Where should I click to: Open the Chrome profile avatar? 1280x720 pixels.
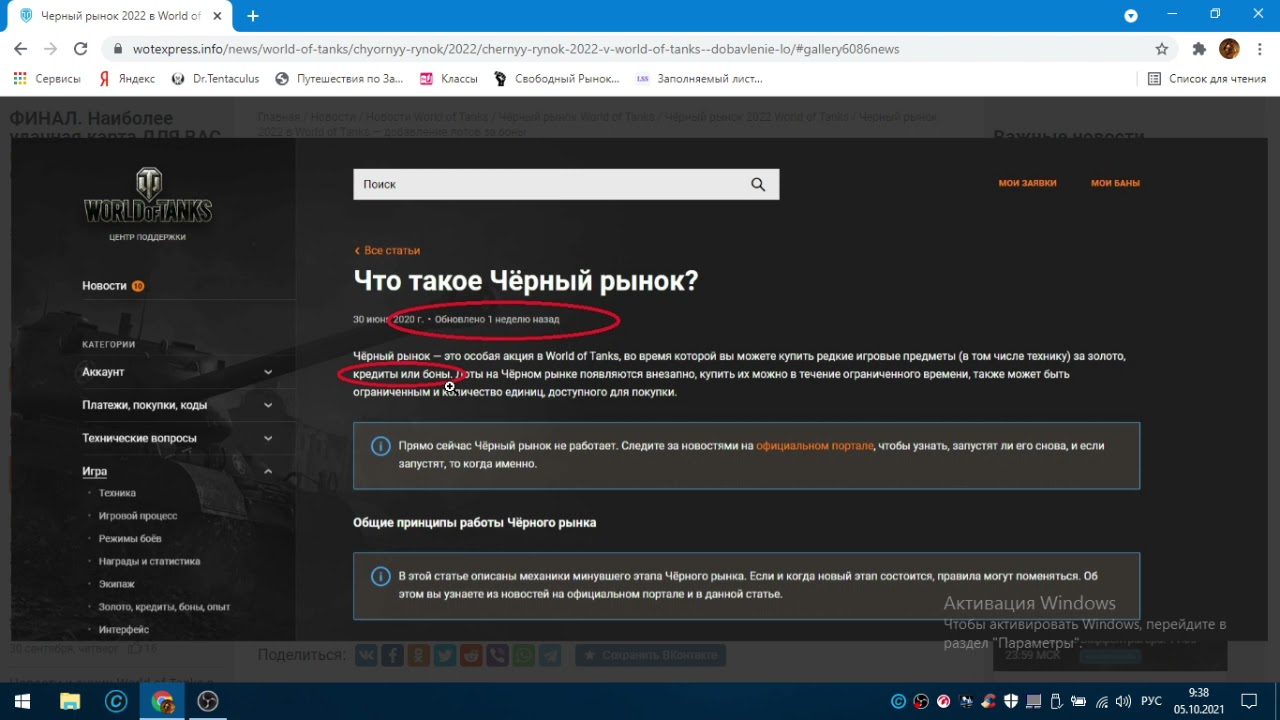click(1230, 49)
